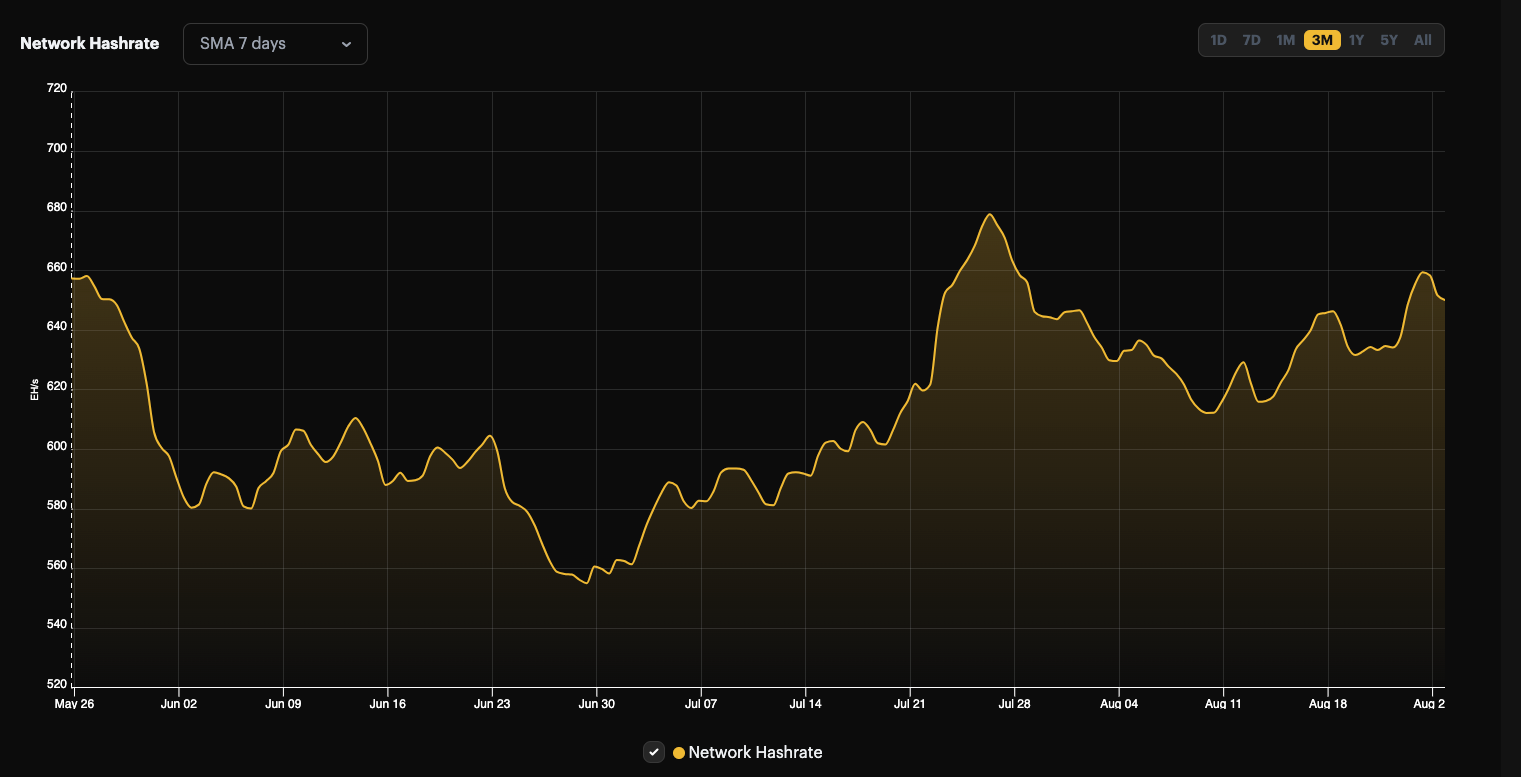Select the 1M range button

[x=1285, y=40]
